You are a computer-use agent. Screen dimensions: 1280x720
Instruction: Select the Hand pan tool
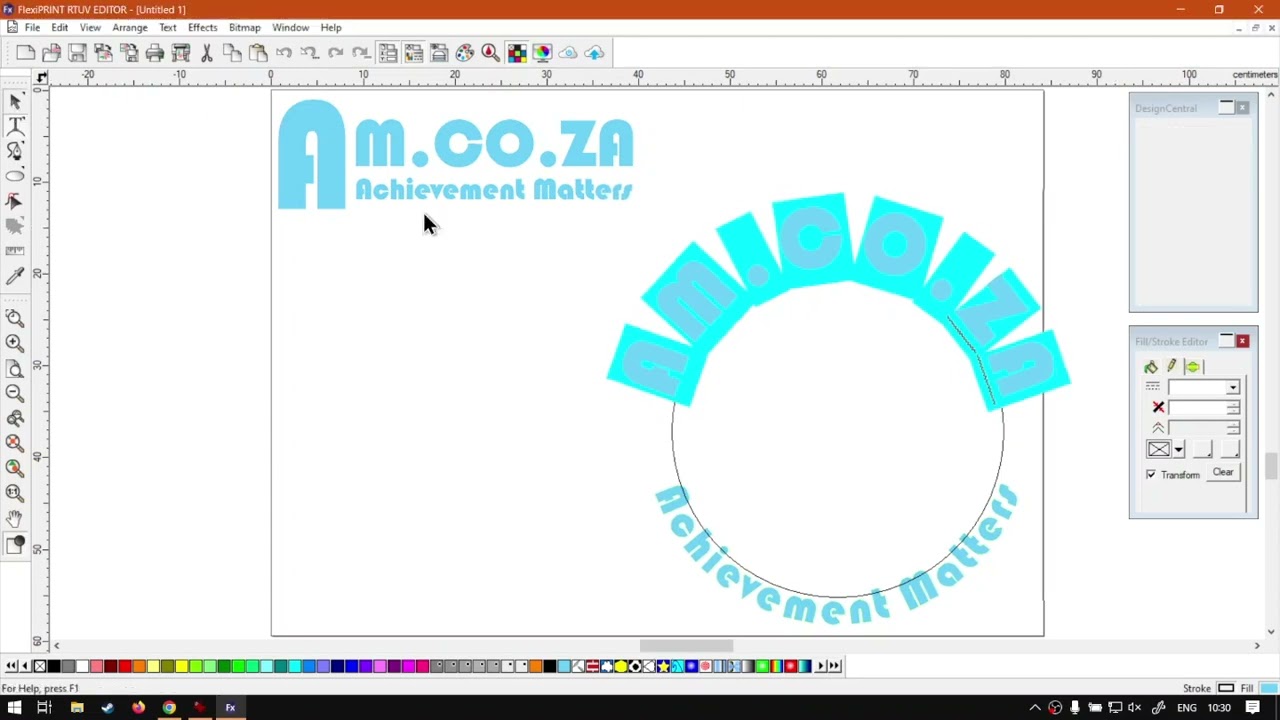point(15,519)
